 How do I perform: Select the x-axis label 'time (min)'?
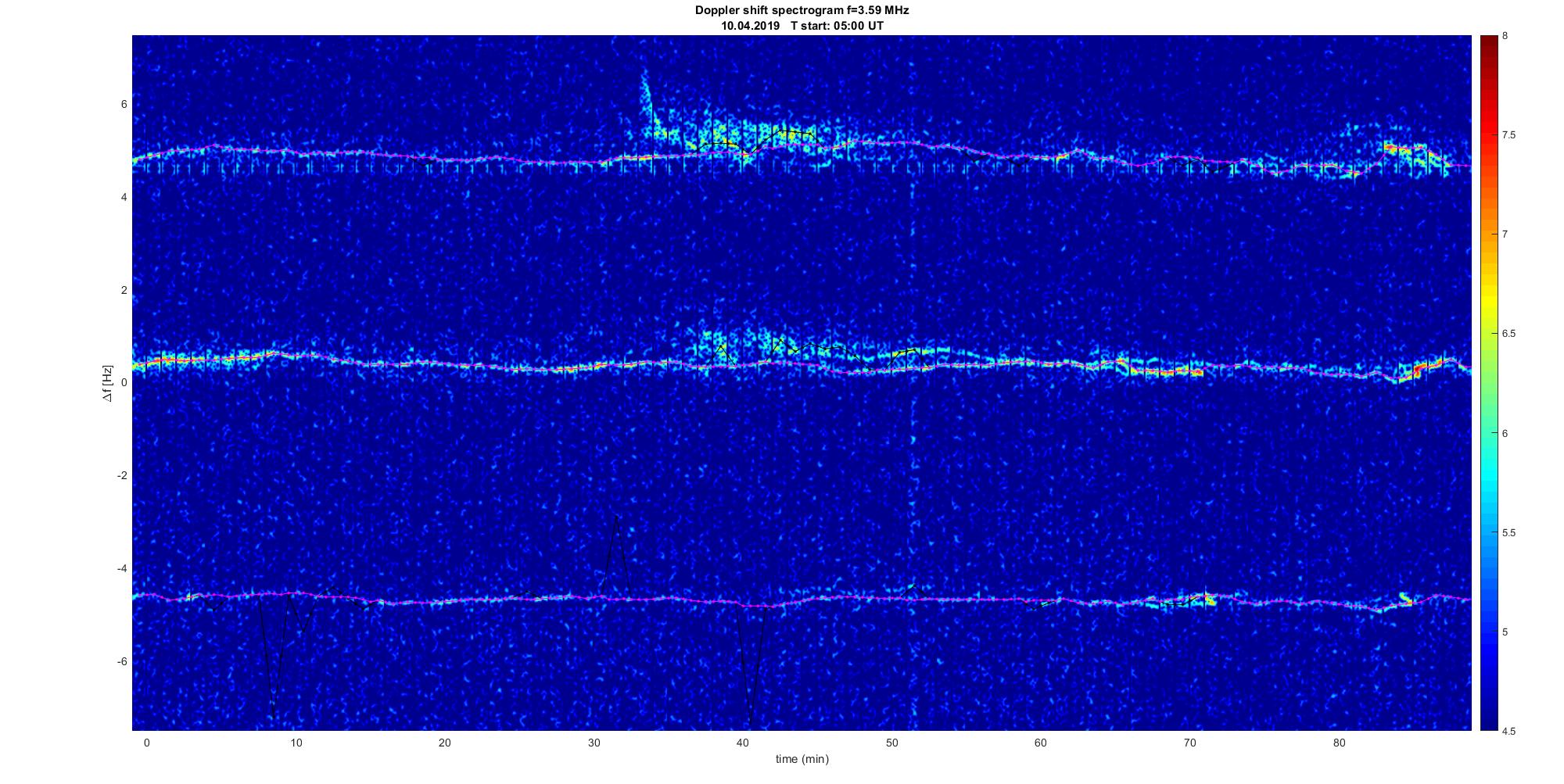pyautogui.click(x=802, y=759)
